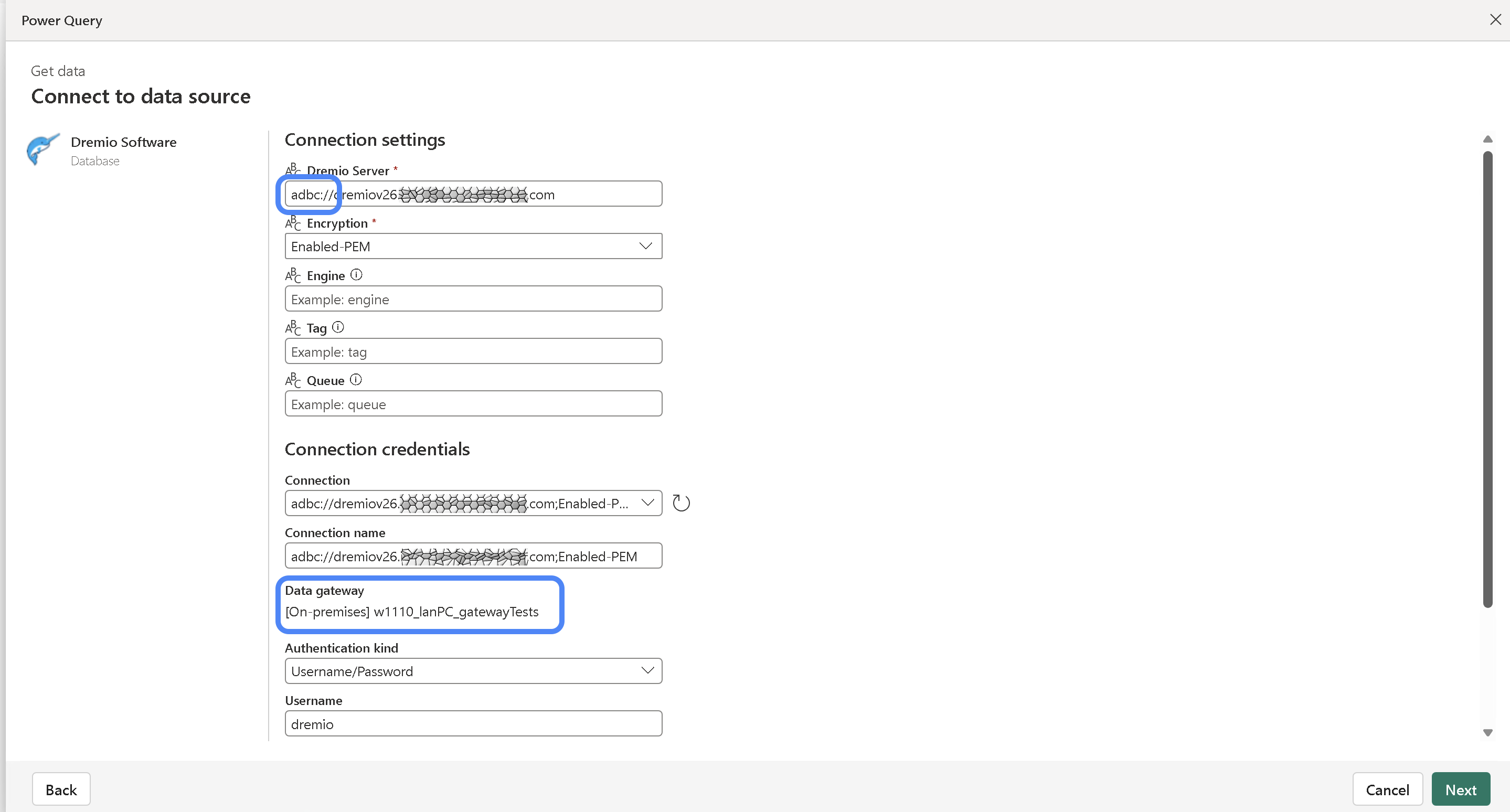1510x812 pixels.
Task: Click the Get data breadcrumb text
Action: click(57, 71)
